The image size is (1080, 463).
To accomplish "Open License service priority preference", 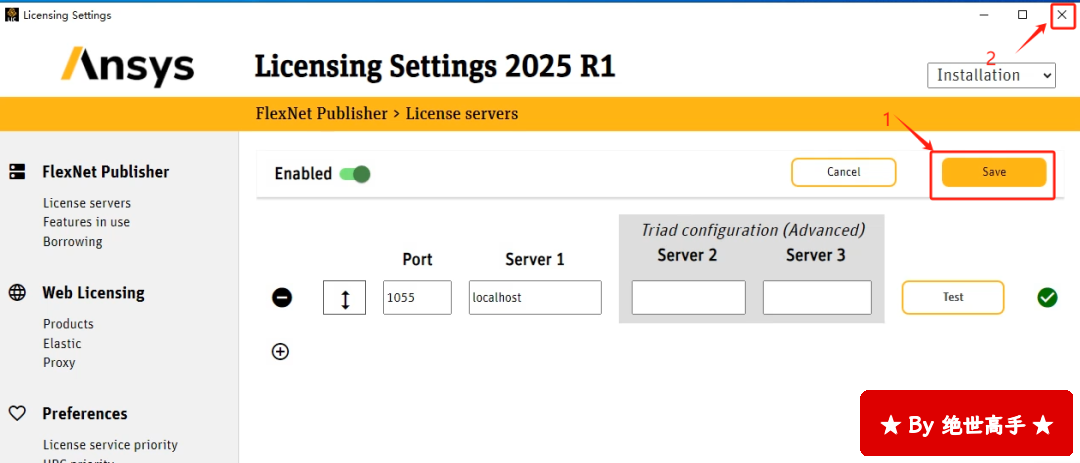I will (110, 444).
